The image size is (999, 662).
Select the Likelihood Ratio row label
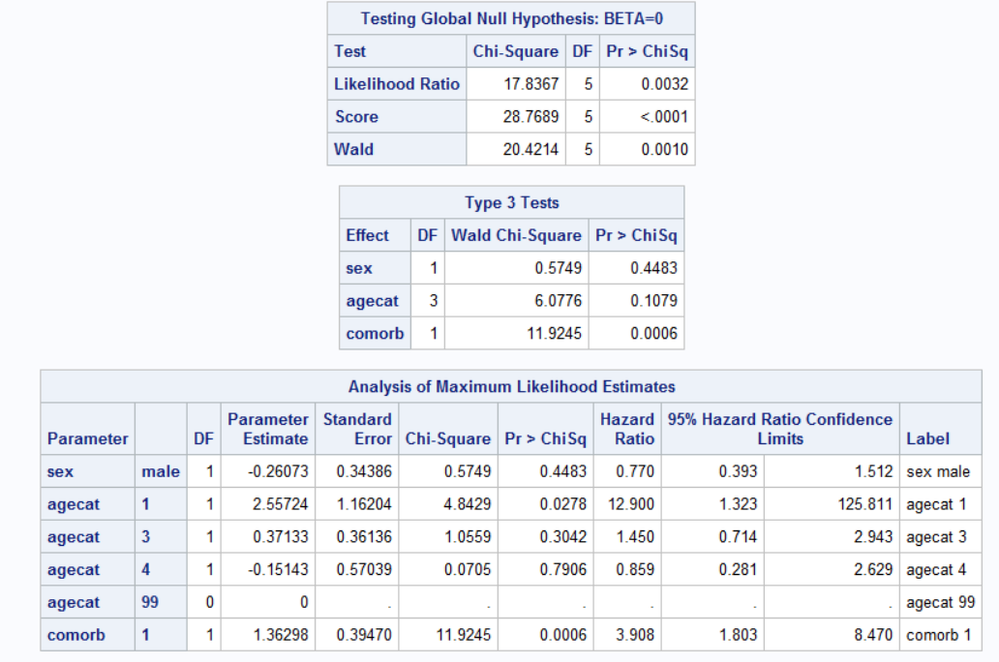coord(396,84)
